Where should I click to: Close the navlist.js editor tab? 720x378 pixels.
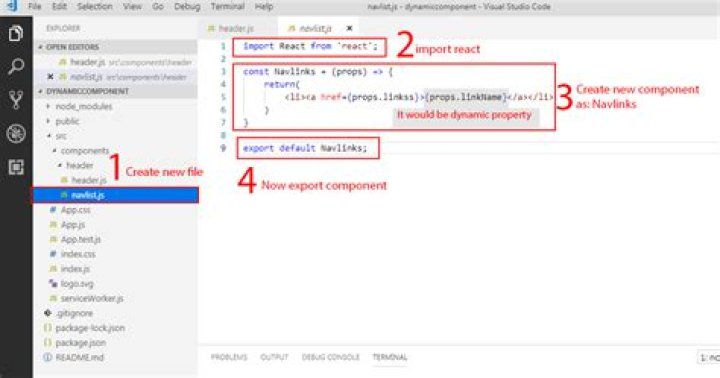pos(349,28)
